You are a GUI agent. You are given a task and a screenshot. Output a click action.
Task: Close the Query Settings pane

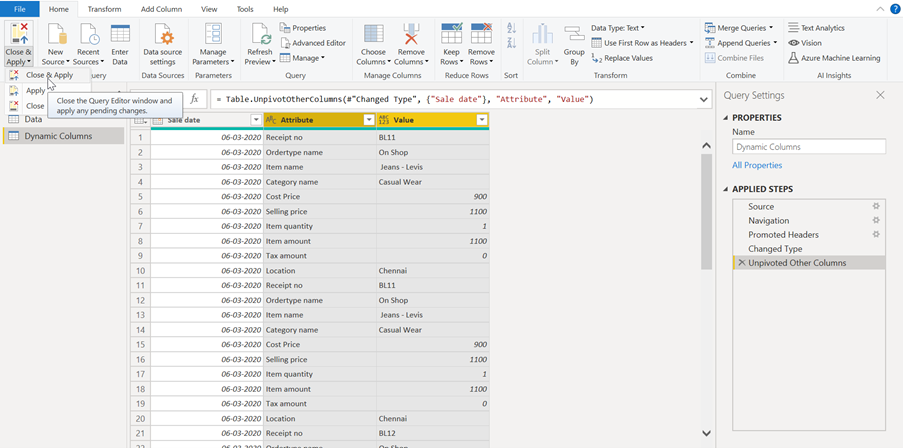(880, 95)
